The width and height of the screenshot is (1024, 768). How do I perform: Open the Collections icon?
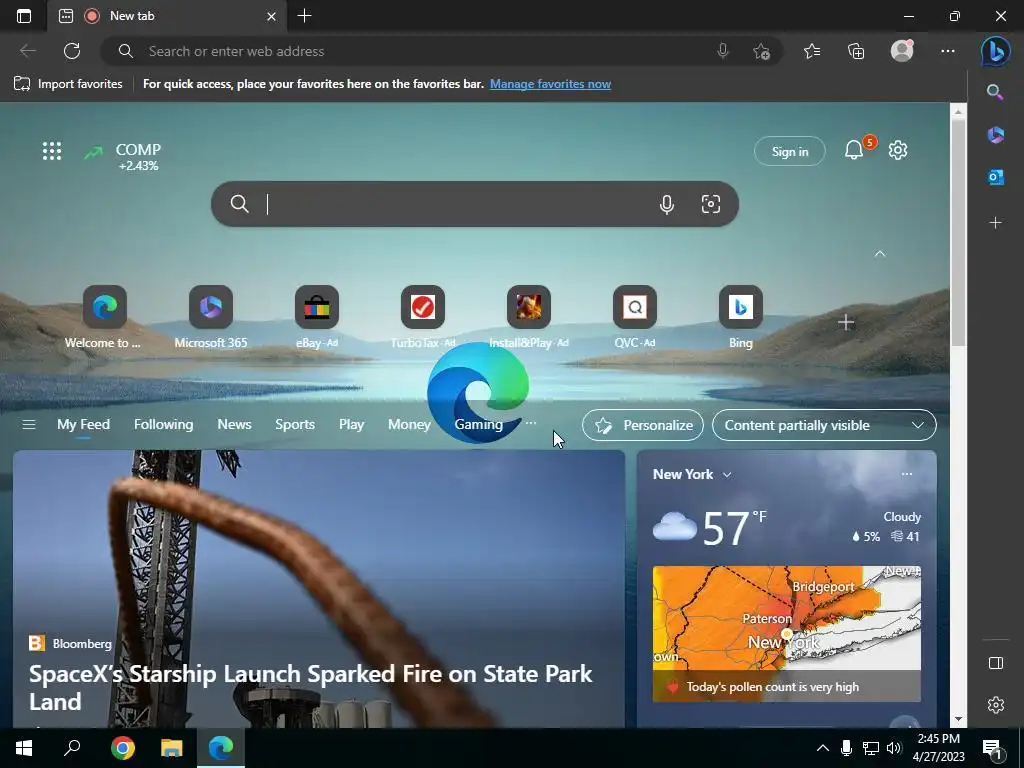(x=856, y=51)
